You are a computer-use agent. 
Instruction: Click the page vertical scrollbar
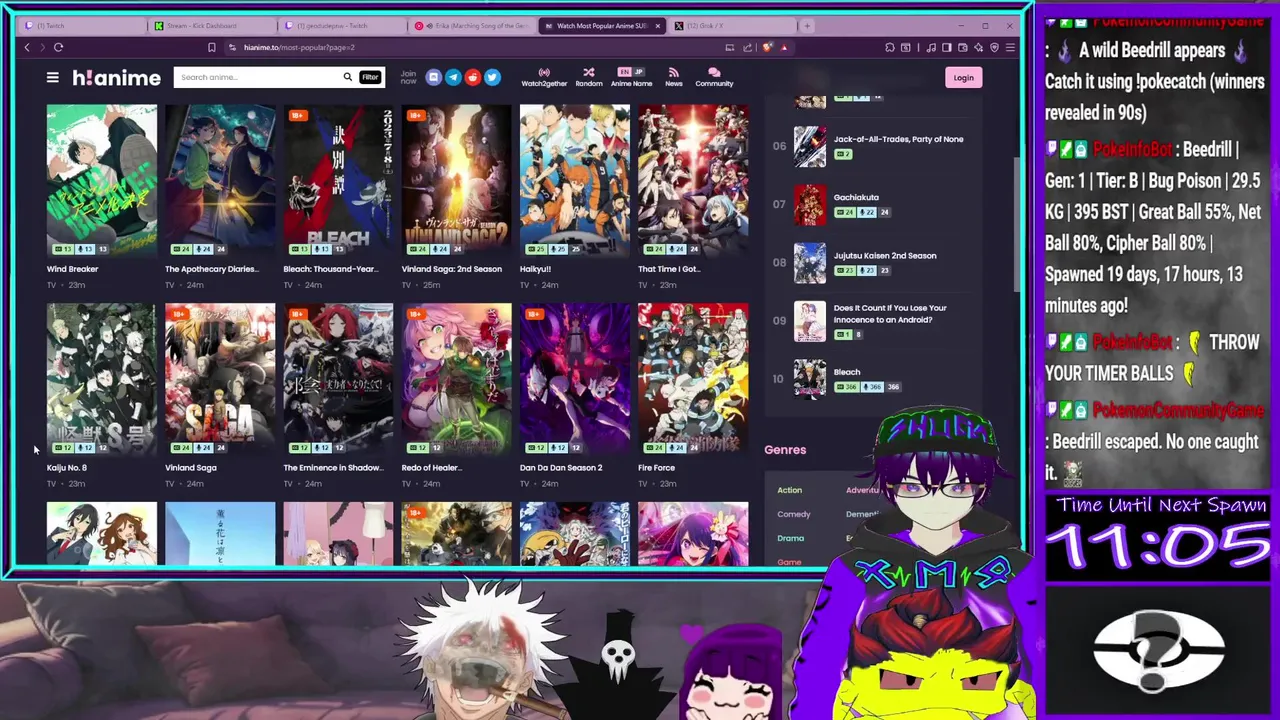coord(1018,225)
